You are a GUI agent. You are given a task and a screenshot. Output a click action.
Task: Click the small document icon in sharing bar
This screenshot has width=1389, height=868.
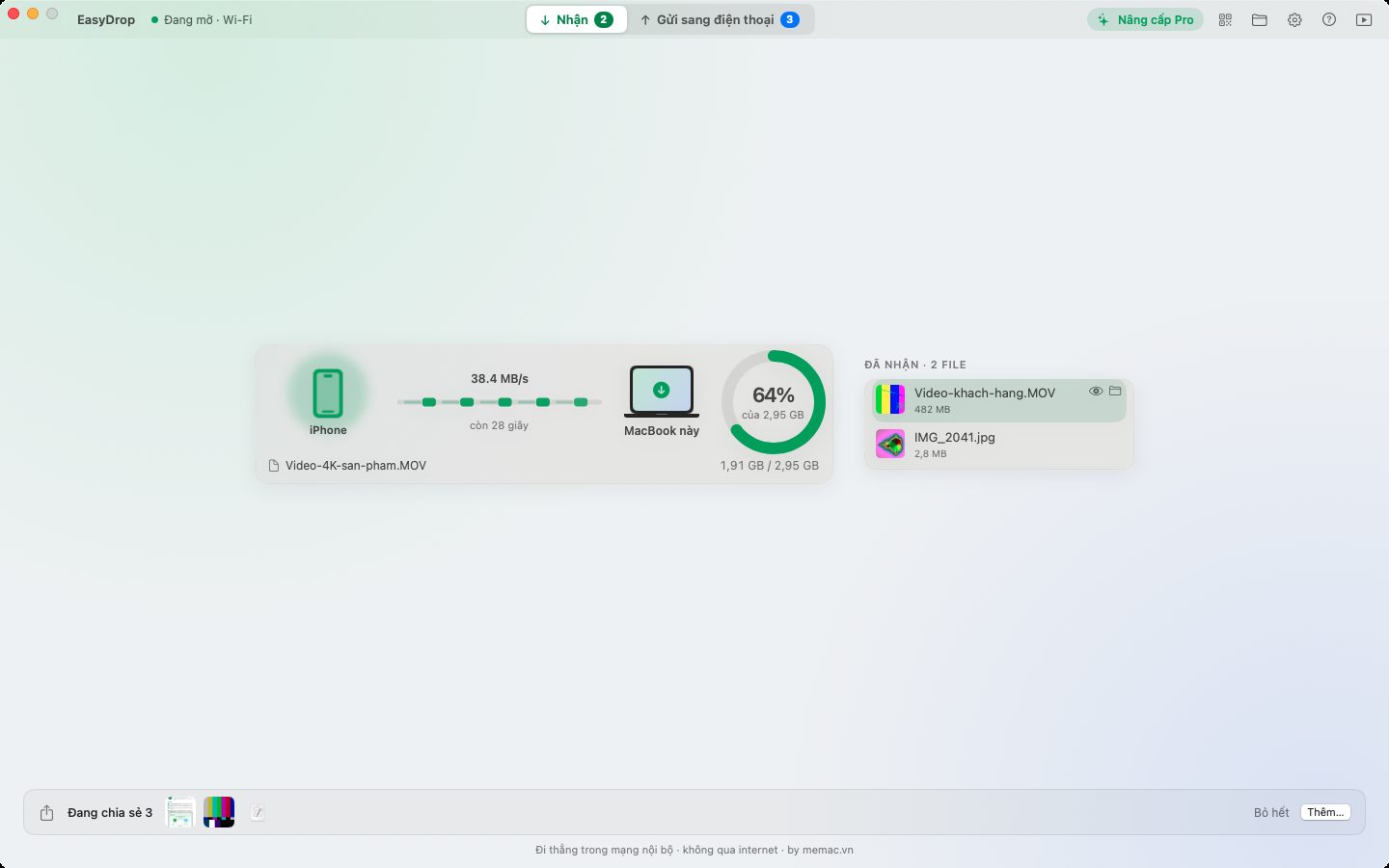pyautogui.click(x=258, y=813)
